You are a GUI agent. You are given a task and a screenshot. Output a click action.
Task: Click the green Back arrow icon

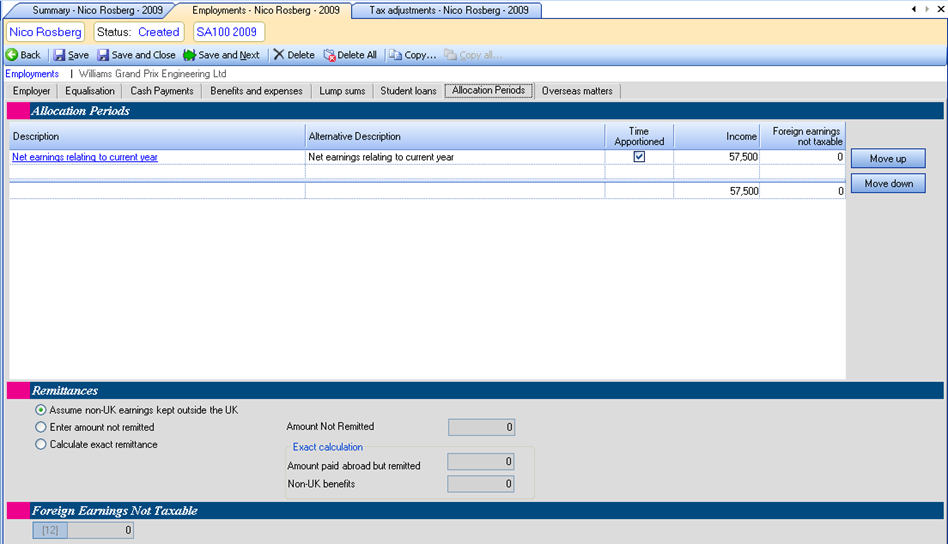tap(11, 55)
